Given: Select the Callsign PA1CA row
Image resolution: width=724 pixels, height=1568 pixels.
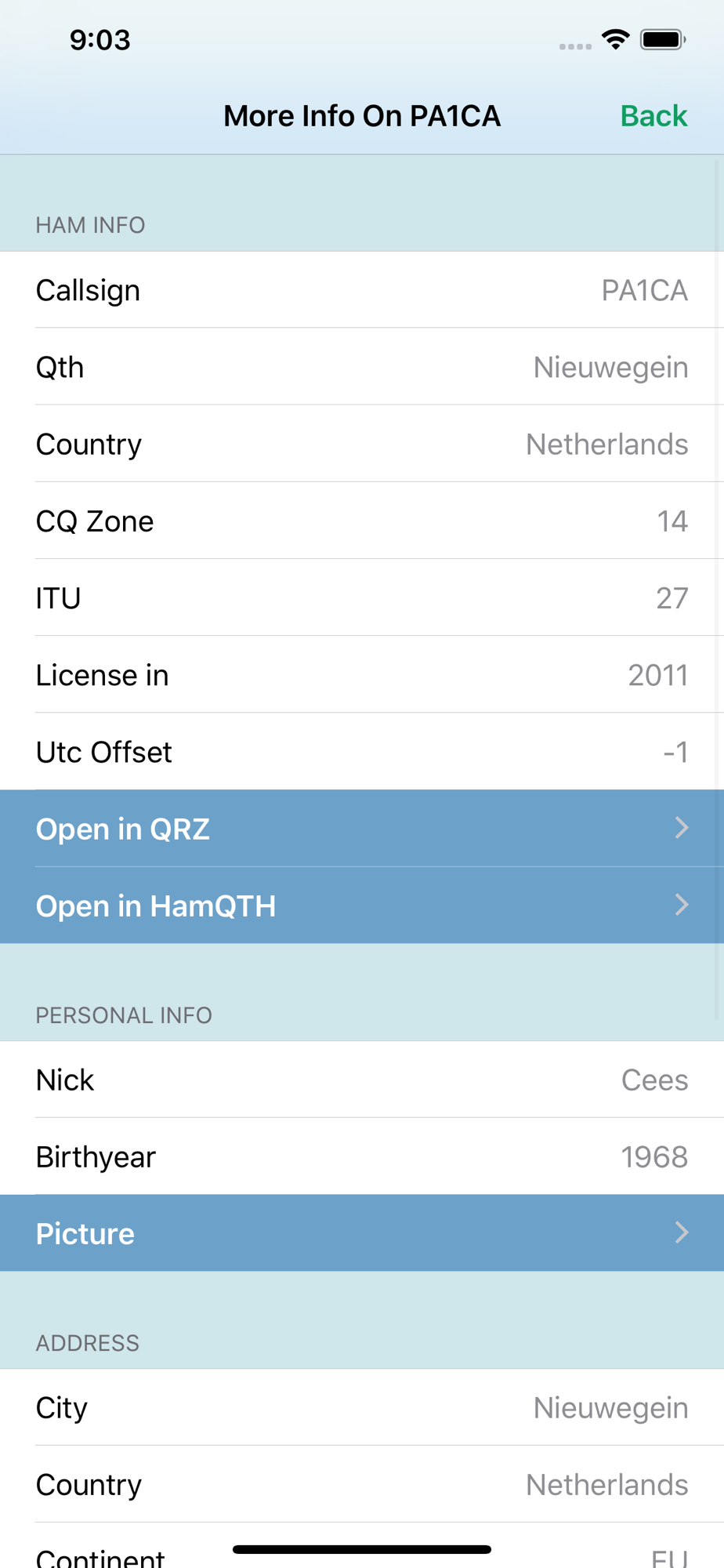Looking at the screenshot, I should [362, 290].
